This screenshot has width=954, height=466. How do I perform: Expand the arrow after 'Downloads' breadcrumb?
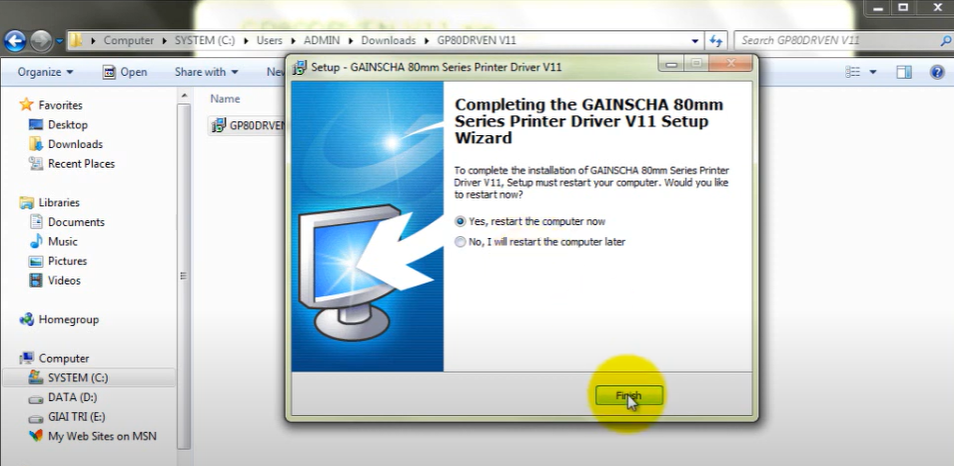tap(427, 41)
